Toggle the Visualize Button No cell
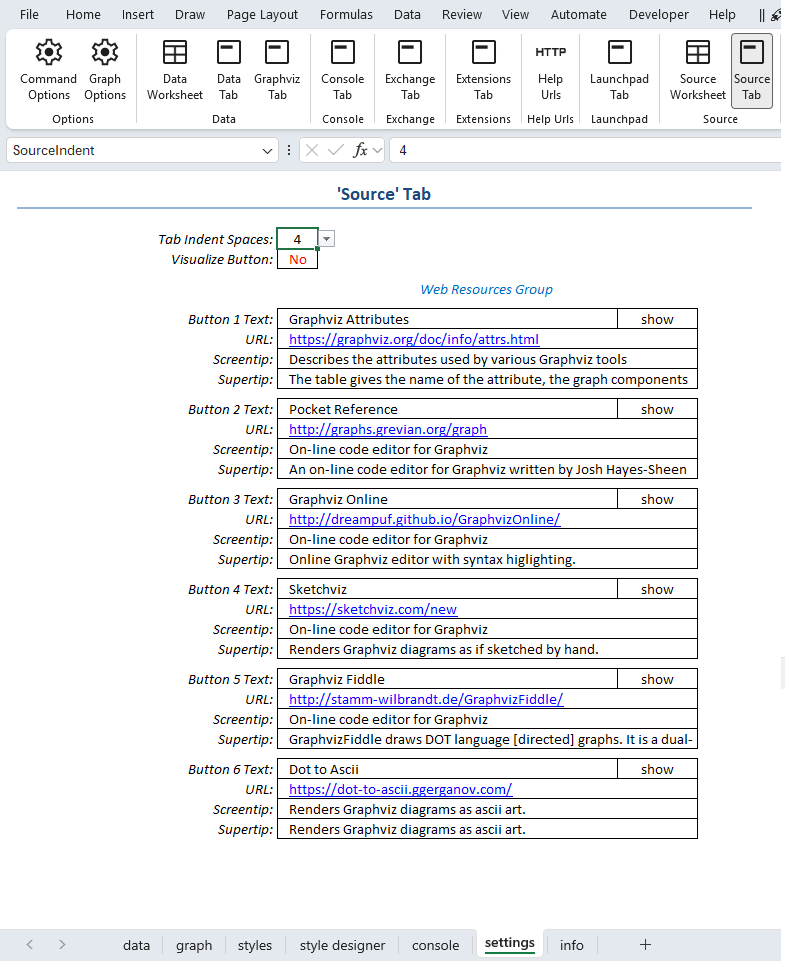This screenshot has height=962, width=785. (x=297, y=260)
